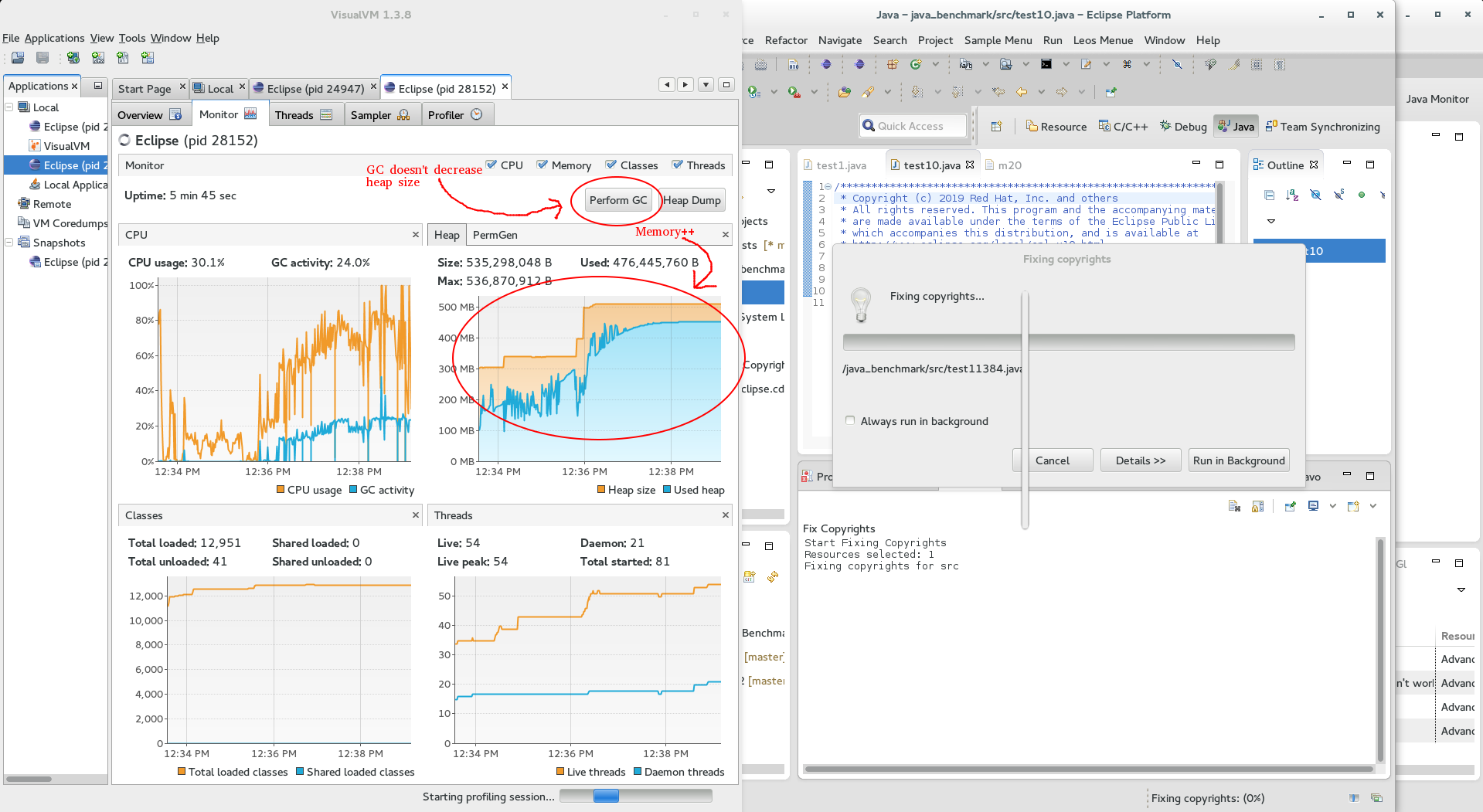Click the Fixing copyrights progress bar
This screenshot has width=1483, height=812.
coord(1068,342)
